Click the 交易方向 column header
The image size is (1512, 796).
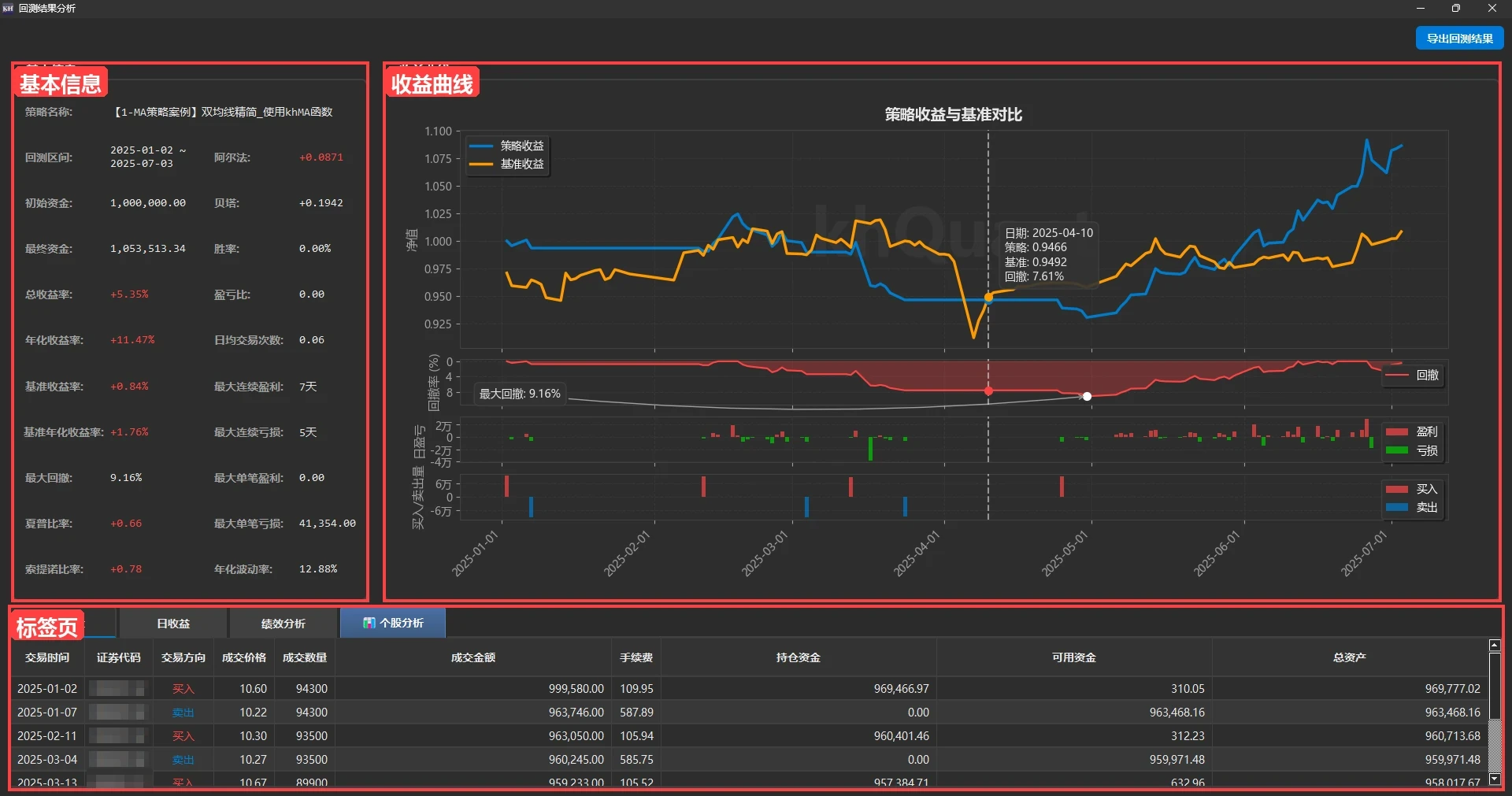[x=183, y=657]
